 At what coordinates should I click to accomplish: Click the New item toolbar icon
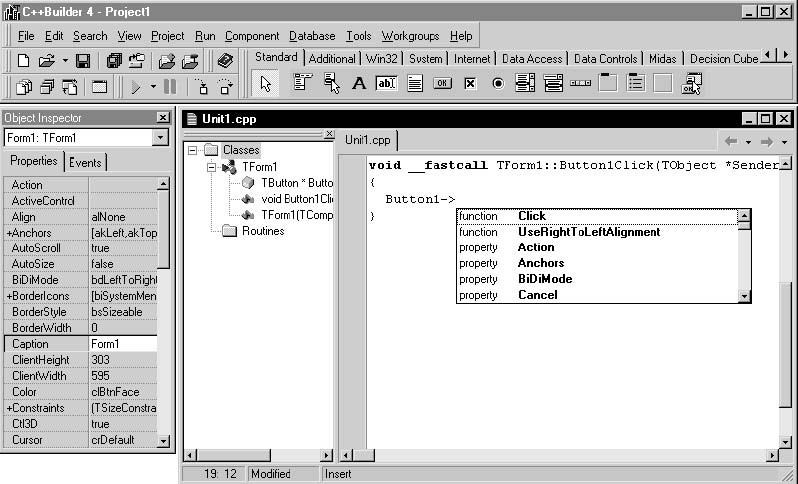click(23, 61)
